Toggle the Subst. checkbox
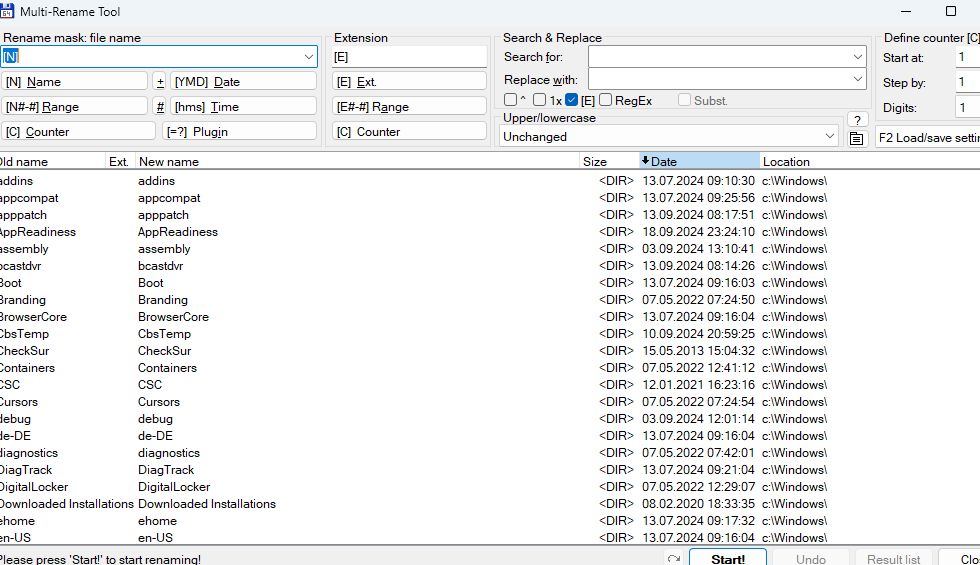980x565 pixels. click(684, 100)
